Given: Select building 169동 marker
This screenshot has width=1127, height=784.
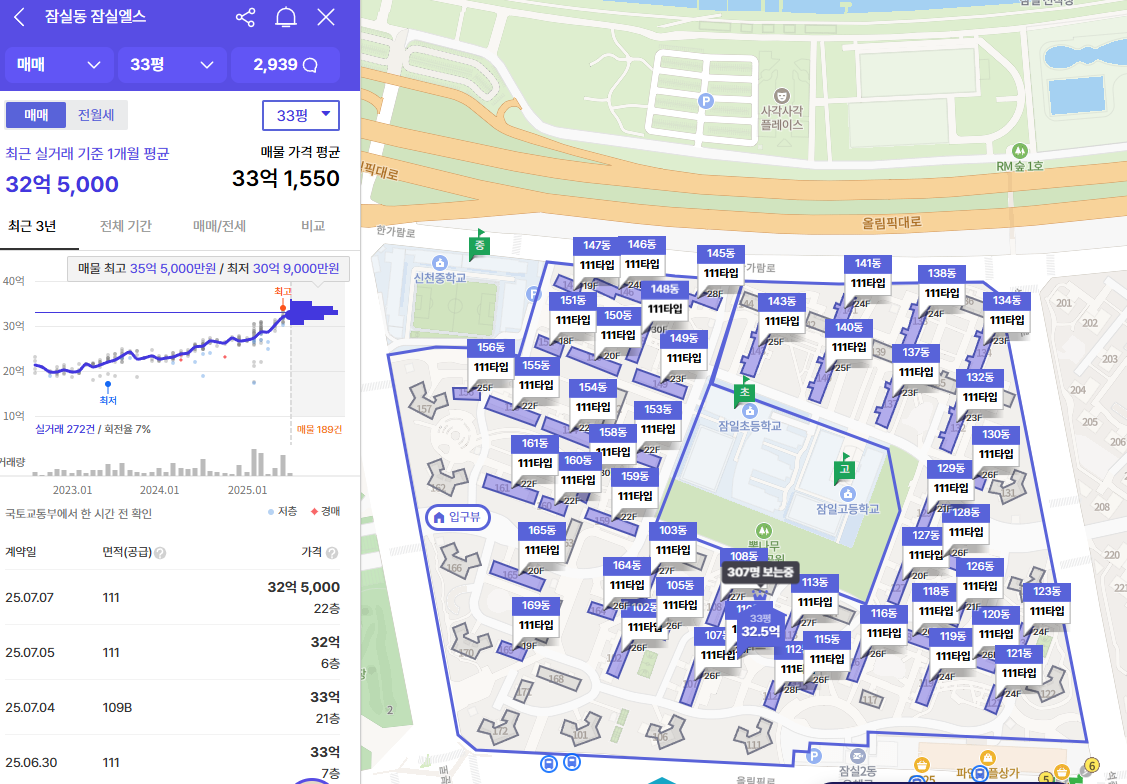Looking at the screenshot, I should 536,615.
